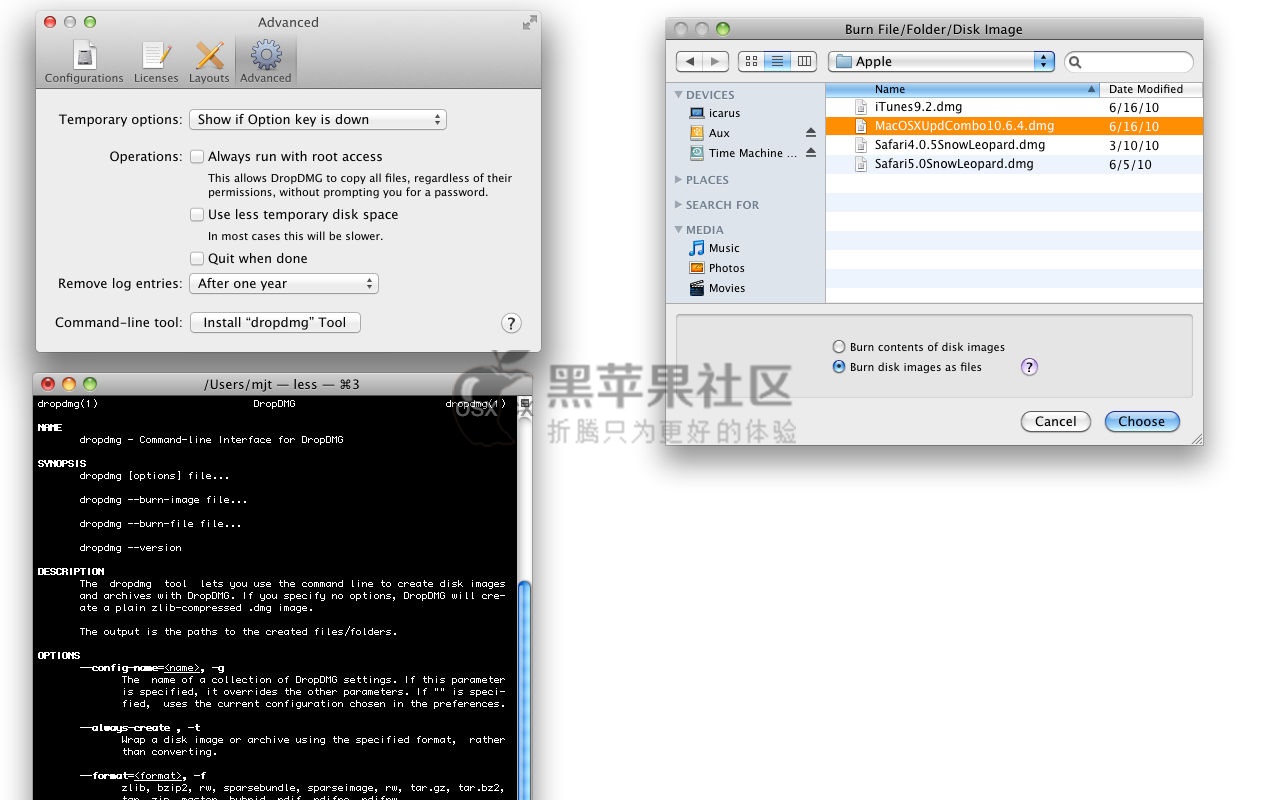
Task: Open Photos in the Media sidebar
Action: point(717,268)
